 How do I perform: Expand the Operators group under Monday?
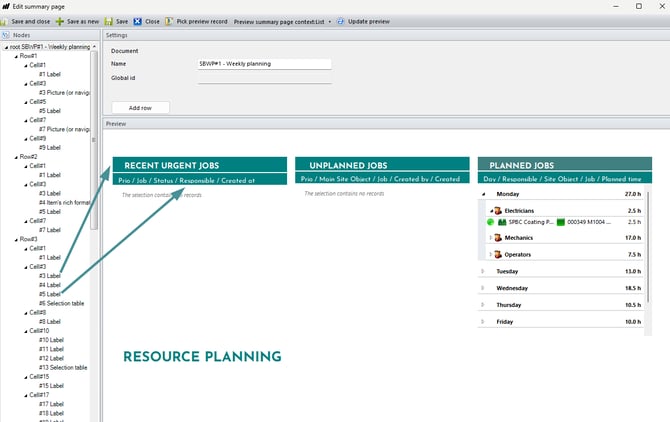pos(490,254)
